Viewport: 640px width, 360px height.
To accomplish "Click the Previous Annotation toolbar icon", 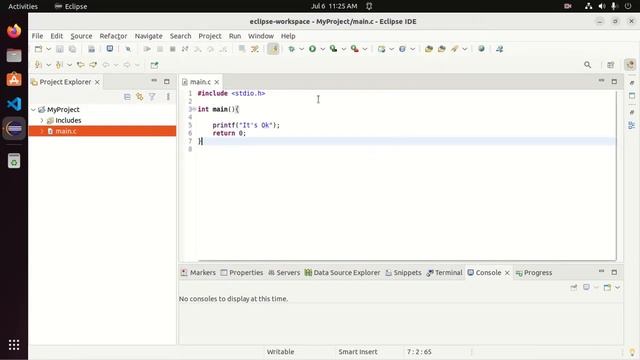I will point(59,65).
